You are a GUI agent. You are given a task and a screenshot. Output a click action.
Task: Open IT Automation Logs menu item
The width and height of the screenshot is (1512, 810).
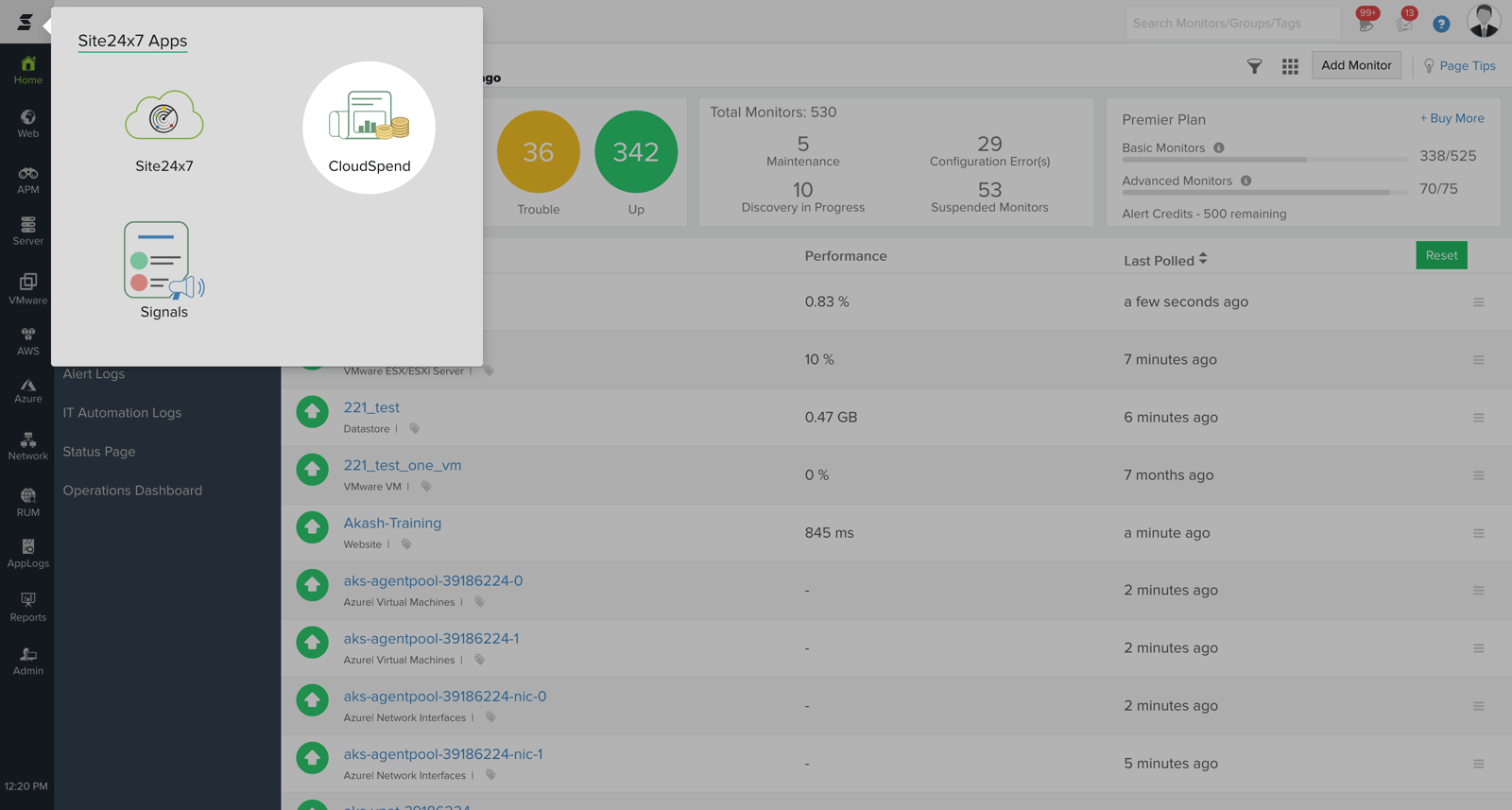[122, 413]
